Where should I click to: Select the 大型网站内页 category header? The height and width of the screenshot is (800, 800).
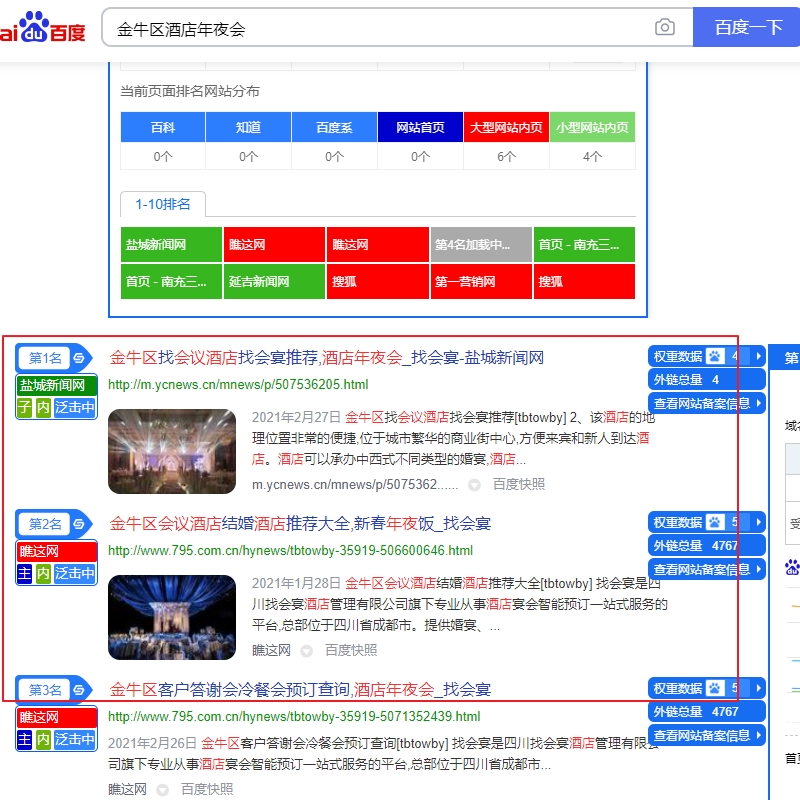coord(506,127)
